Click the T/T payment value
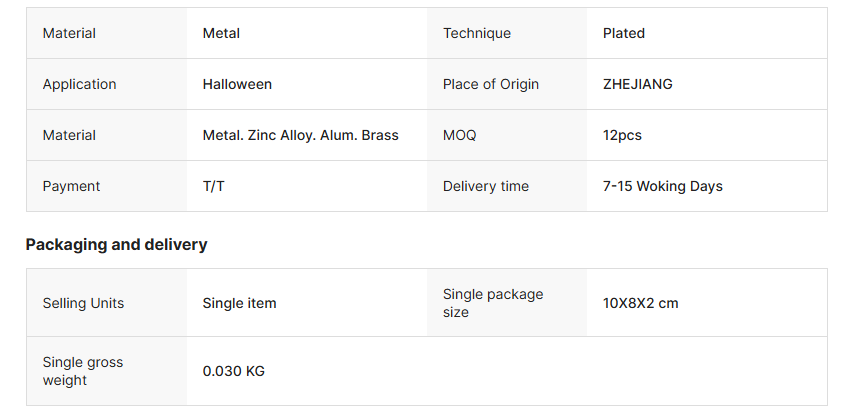851x419 pixels. coord(213,186)
